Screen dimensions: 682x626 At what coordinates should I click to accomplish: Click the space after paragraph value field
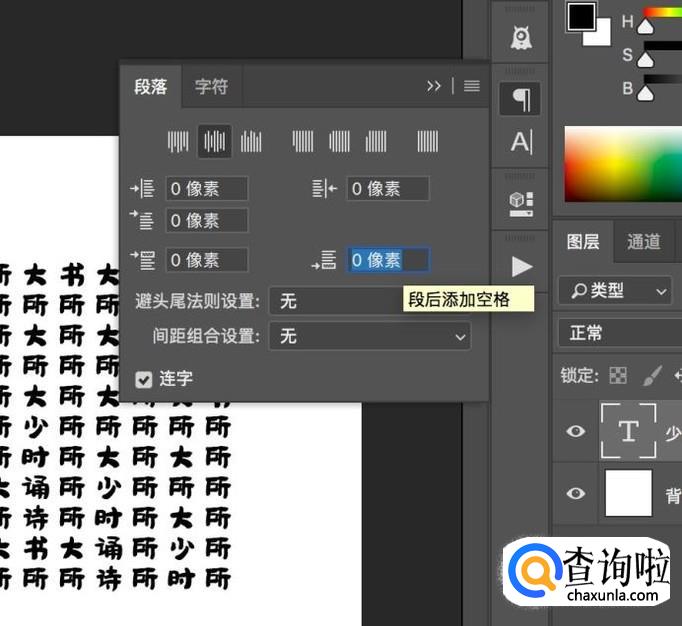388,260
